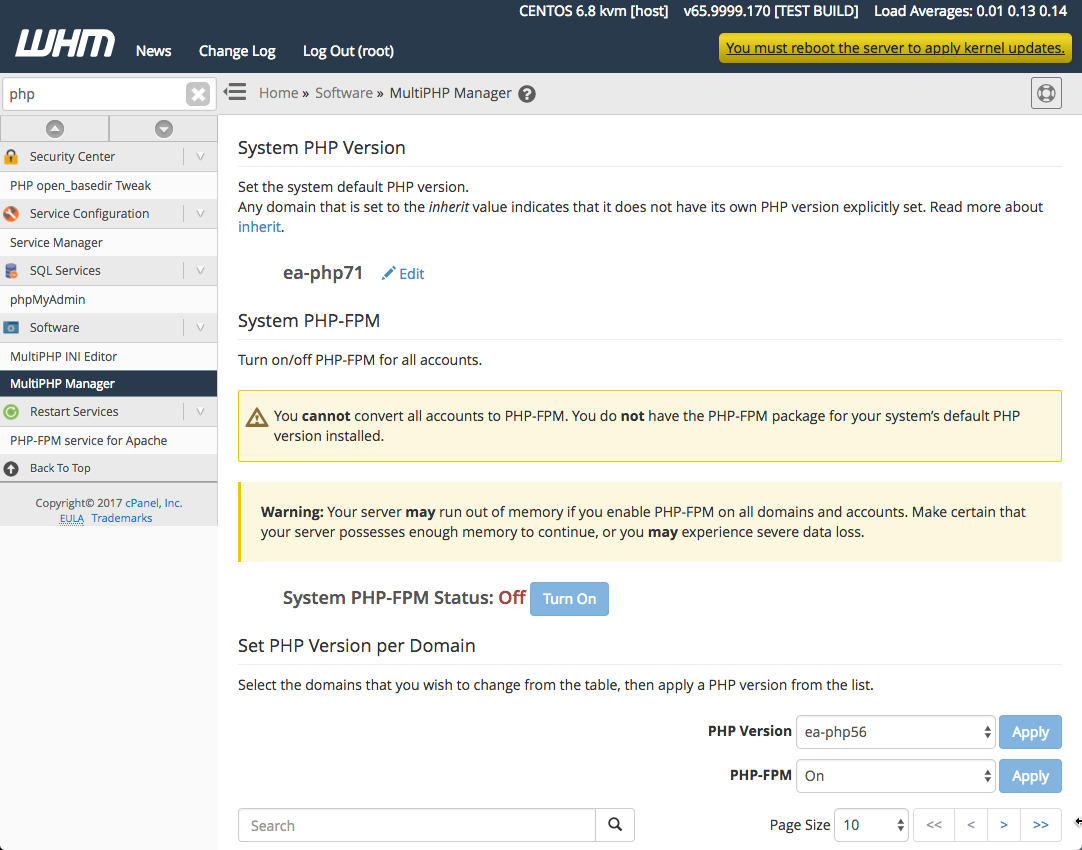Open the PHP Version dropdown
Viewport: 1082px width, 850px height.
[895, 732]
